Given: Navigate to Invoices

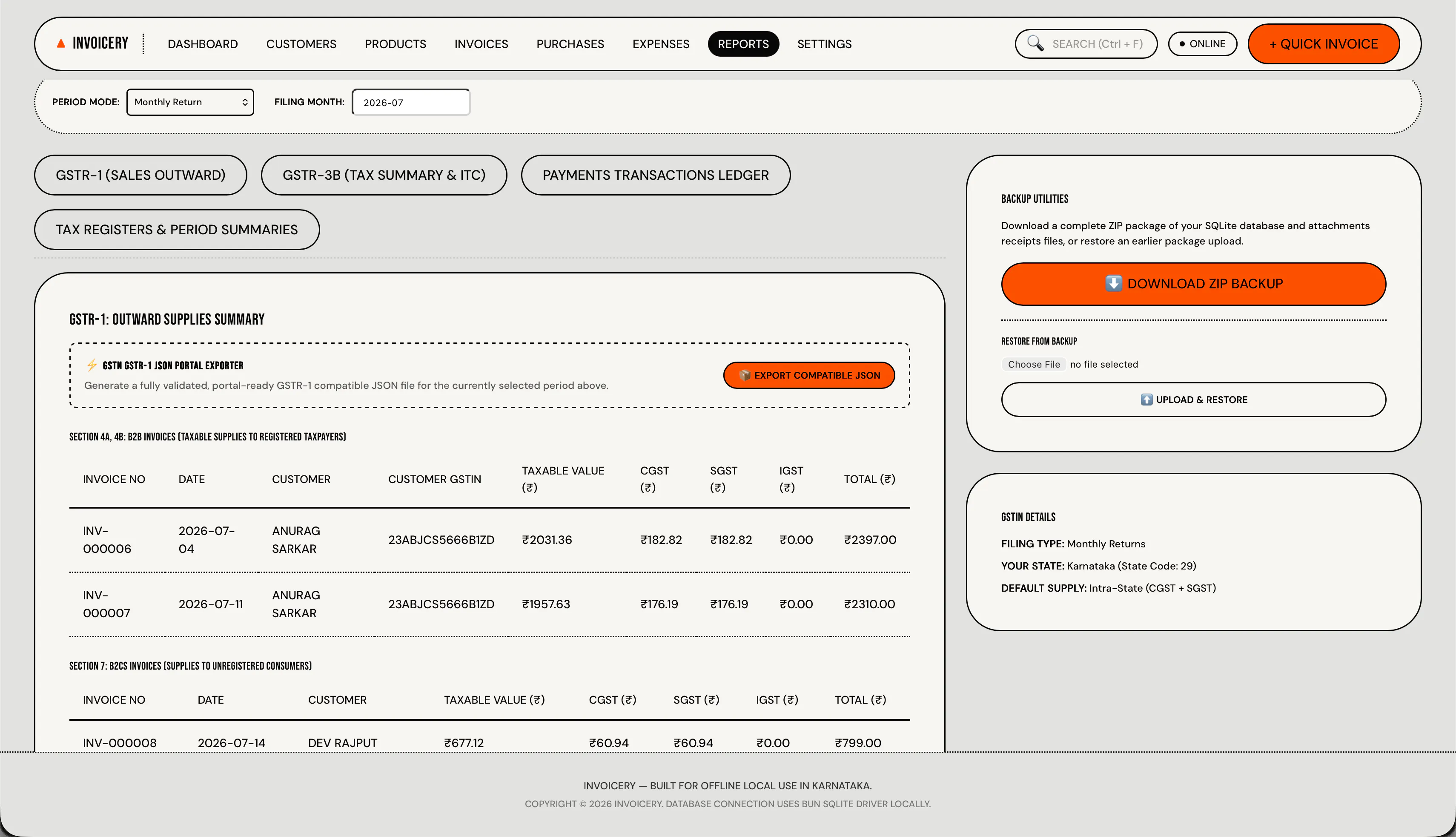Looking at the screenshot, I should [x=482, y=44].
